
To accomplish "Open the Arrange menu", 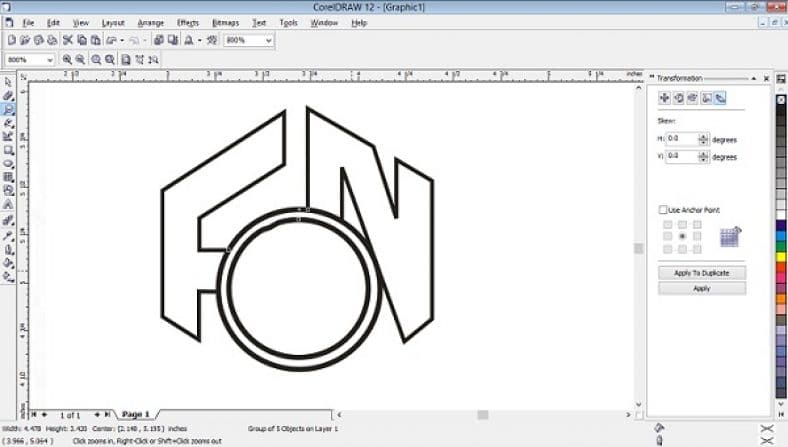I will (x=151, y=23).
